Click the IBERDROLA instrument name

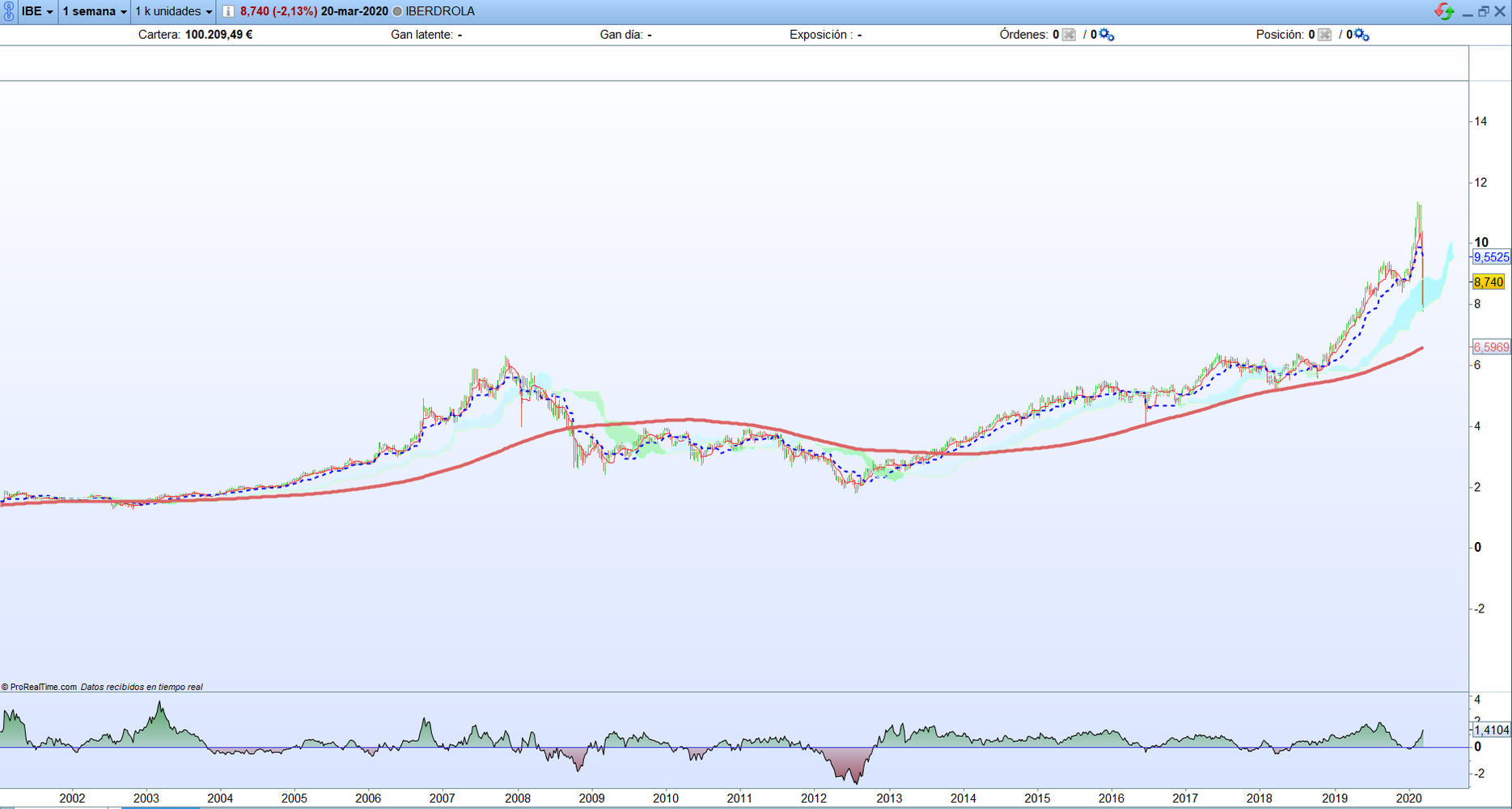click(440, 11)
